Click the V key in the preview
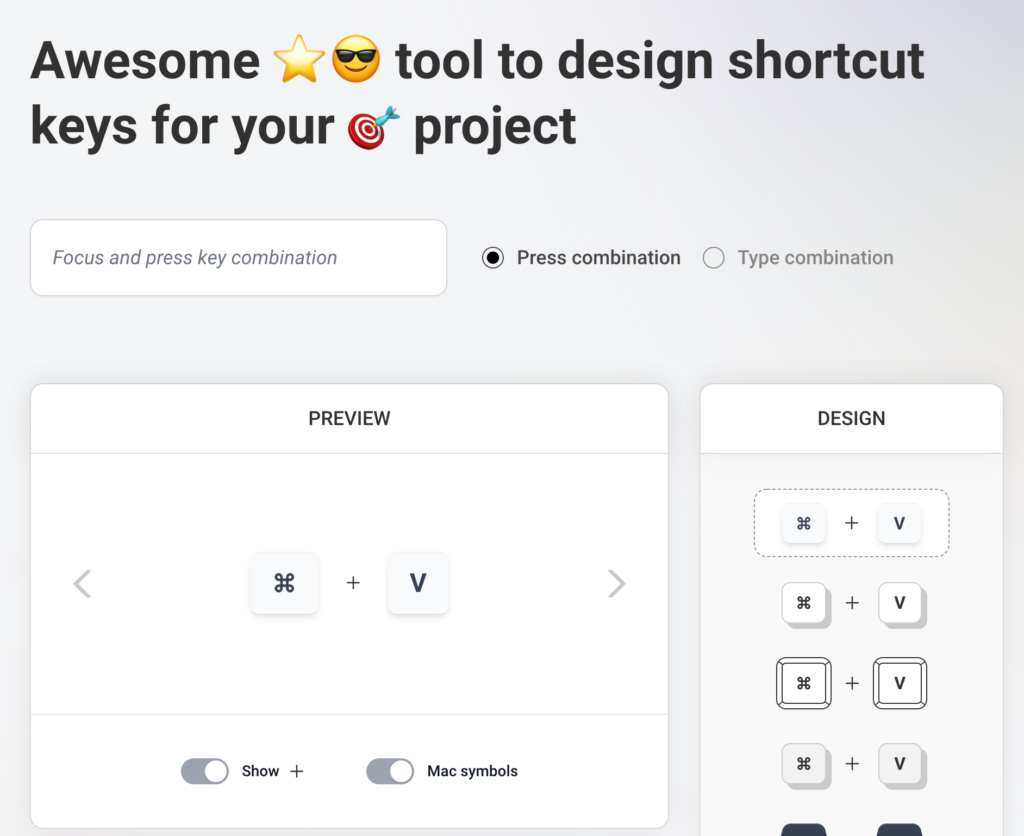This screenshot has height=836, width=1024. pyautogui.click(x=418, y=583)
